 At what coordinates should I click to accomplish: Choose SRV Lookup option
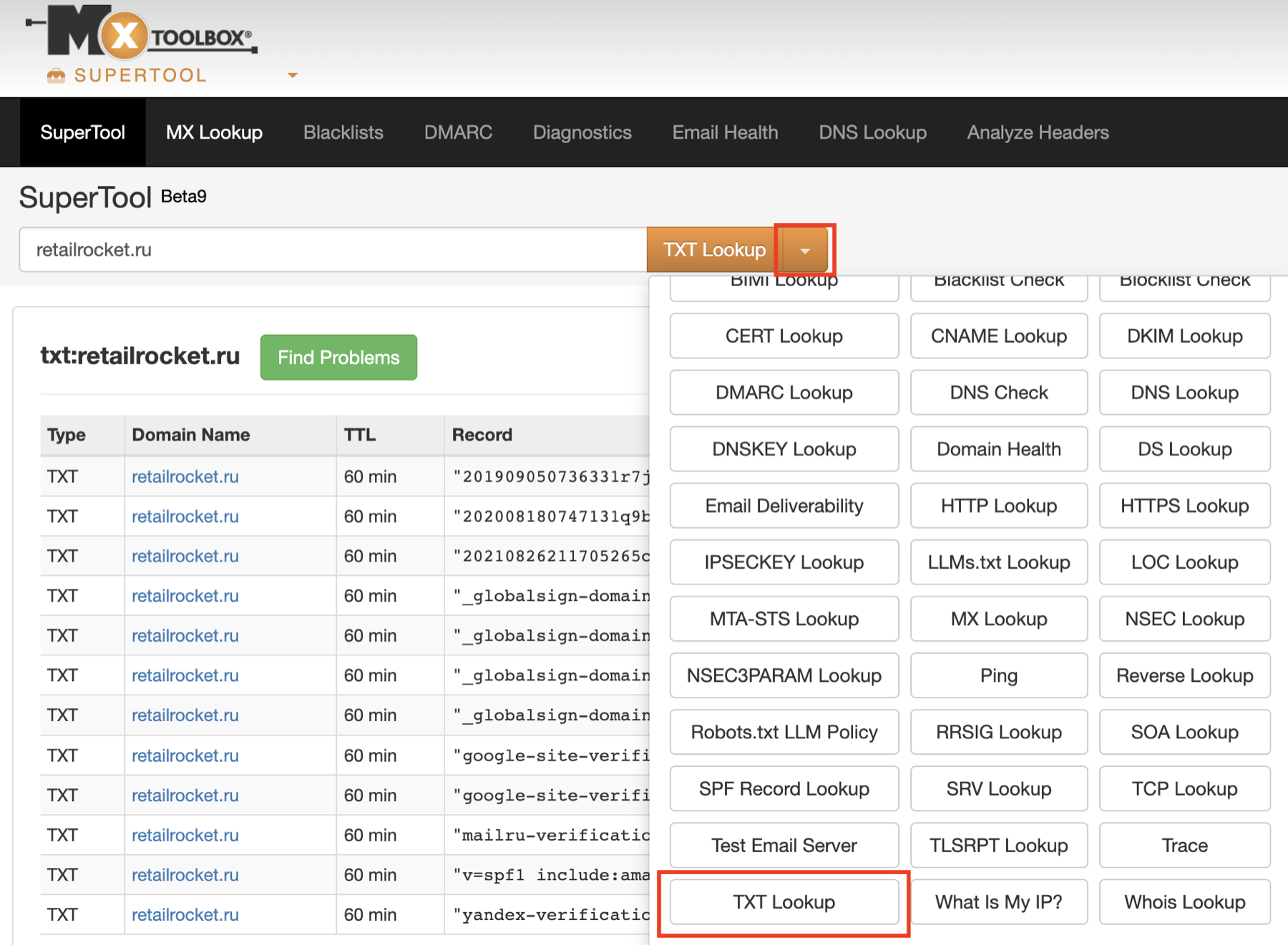coord(999,788)
